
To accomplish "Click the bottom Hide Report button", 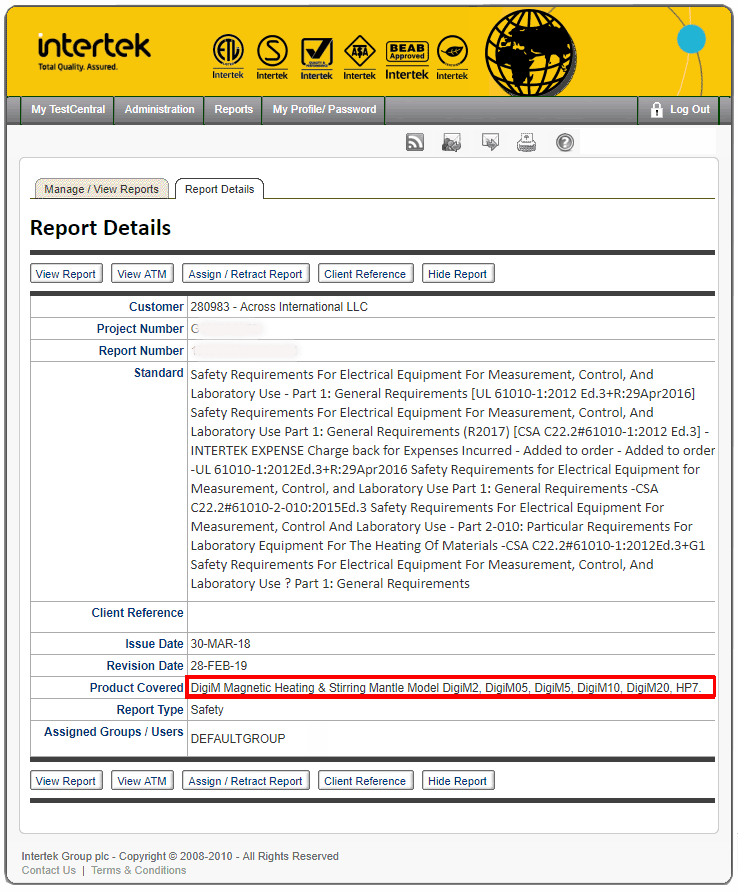I will coord(457,781).
